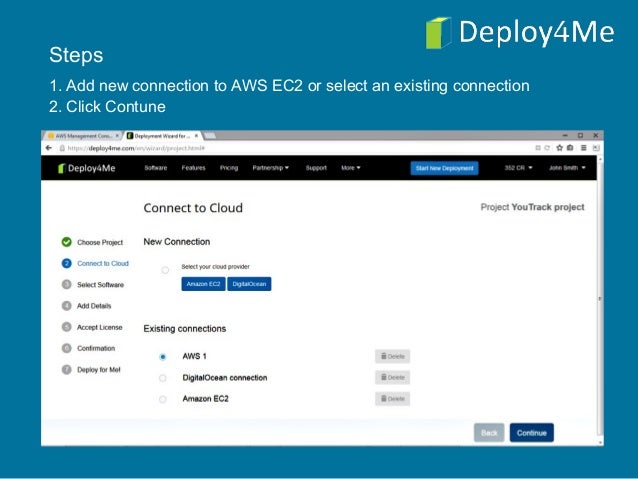Open the 352 CR credits dropdown
This screenshot has width=638, height=479.
pyautogui.click(x=518, y=168)
